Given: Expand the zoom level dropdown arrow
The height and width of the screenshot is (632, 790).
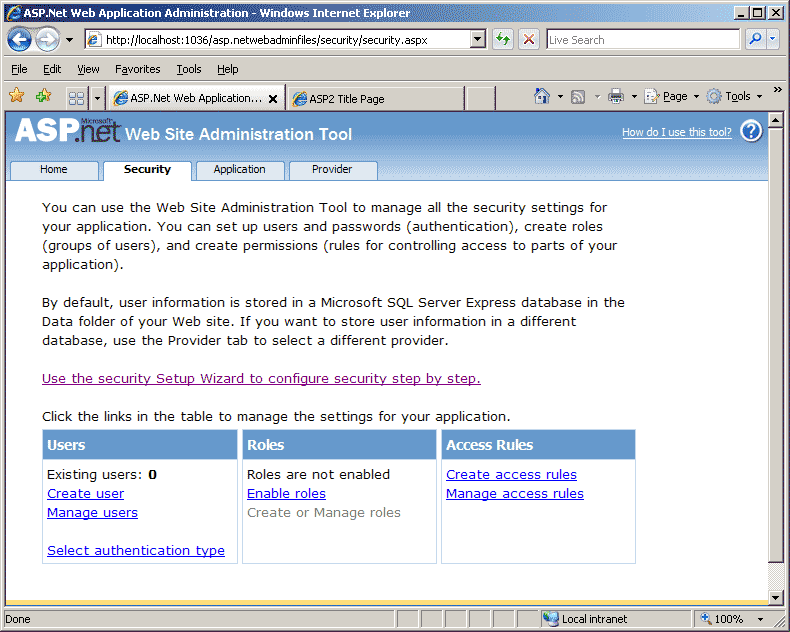Looking at the screenshot, I should (760, 619).
